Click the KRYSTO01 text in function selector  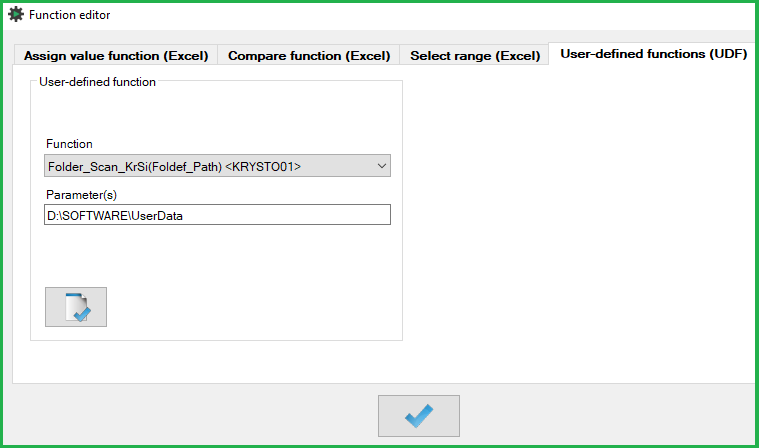pos(263,166)
